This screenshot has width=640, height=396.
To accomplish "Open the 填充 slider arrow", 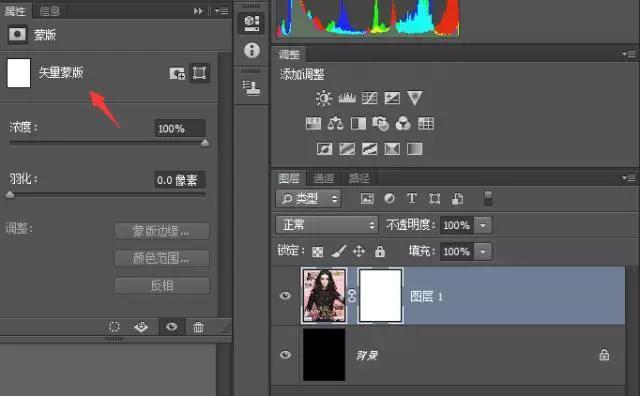I will [483, 251].
